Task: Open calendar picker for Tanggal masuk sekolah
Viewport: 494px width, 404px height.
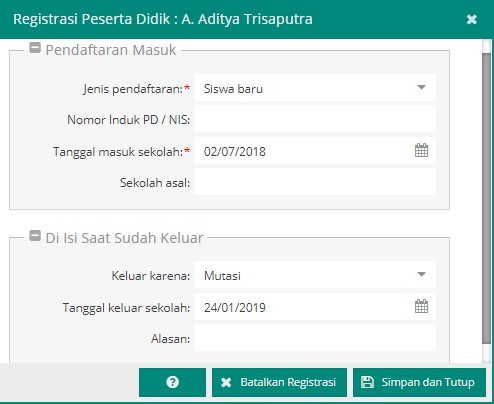Action: click(x=421, y=150)
